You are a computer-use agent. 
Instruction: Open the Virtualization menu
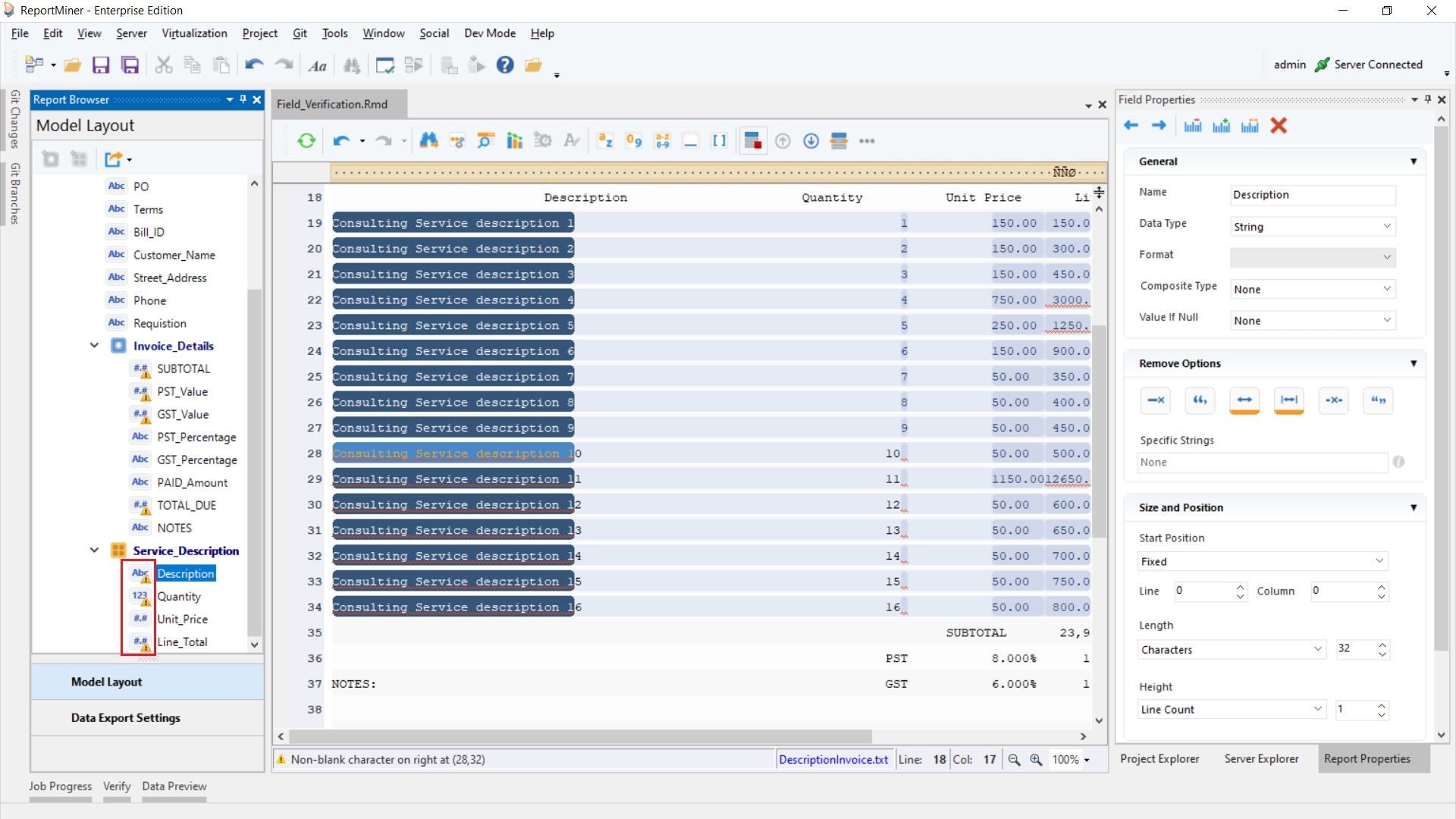(194, 33)
